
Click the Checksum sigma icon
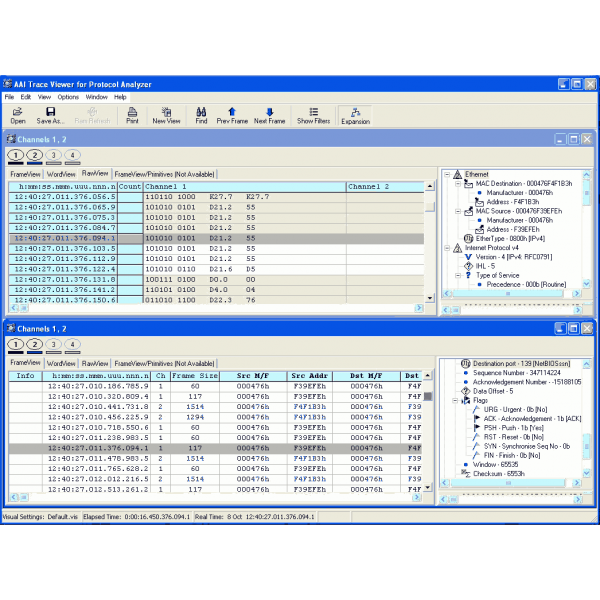click(466, 474)
